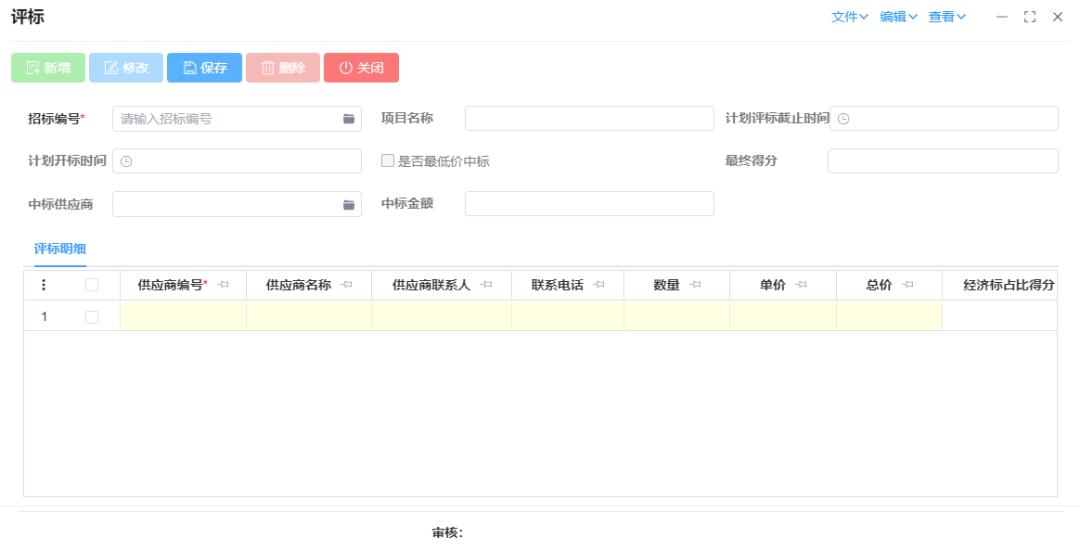Toggle fullscreen for the 评标 window
This screenshot has width=1080, height=551.
pyautogui.click(x=1030, y=17)
